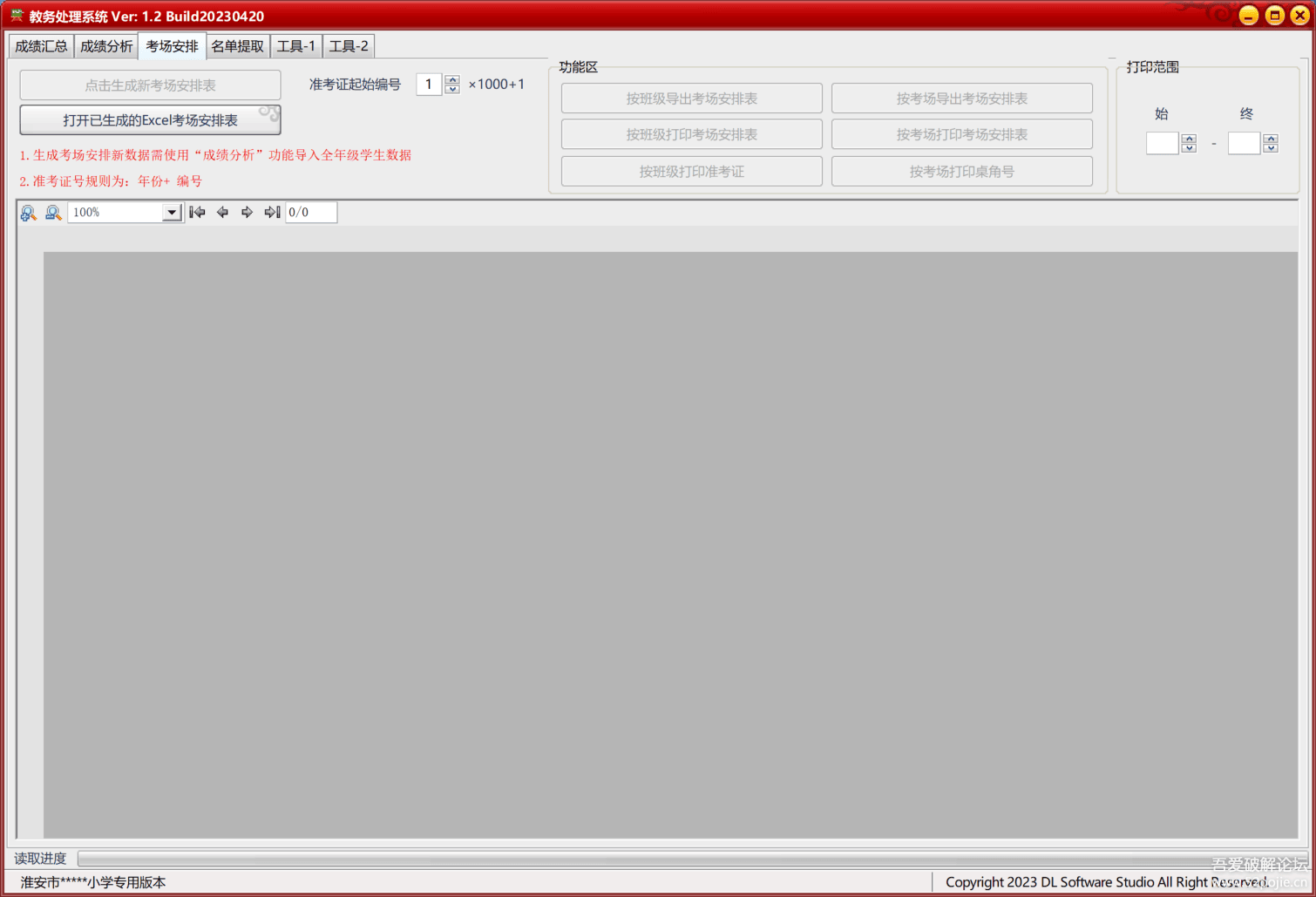Go to the previous preview page

[x=222, y=212]
